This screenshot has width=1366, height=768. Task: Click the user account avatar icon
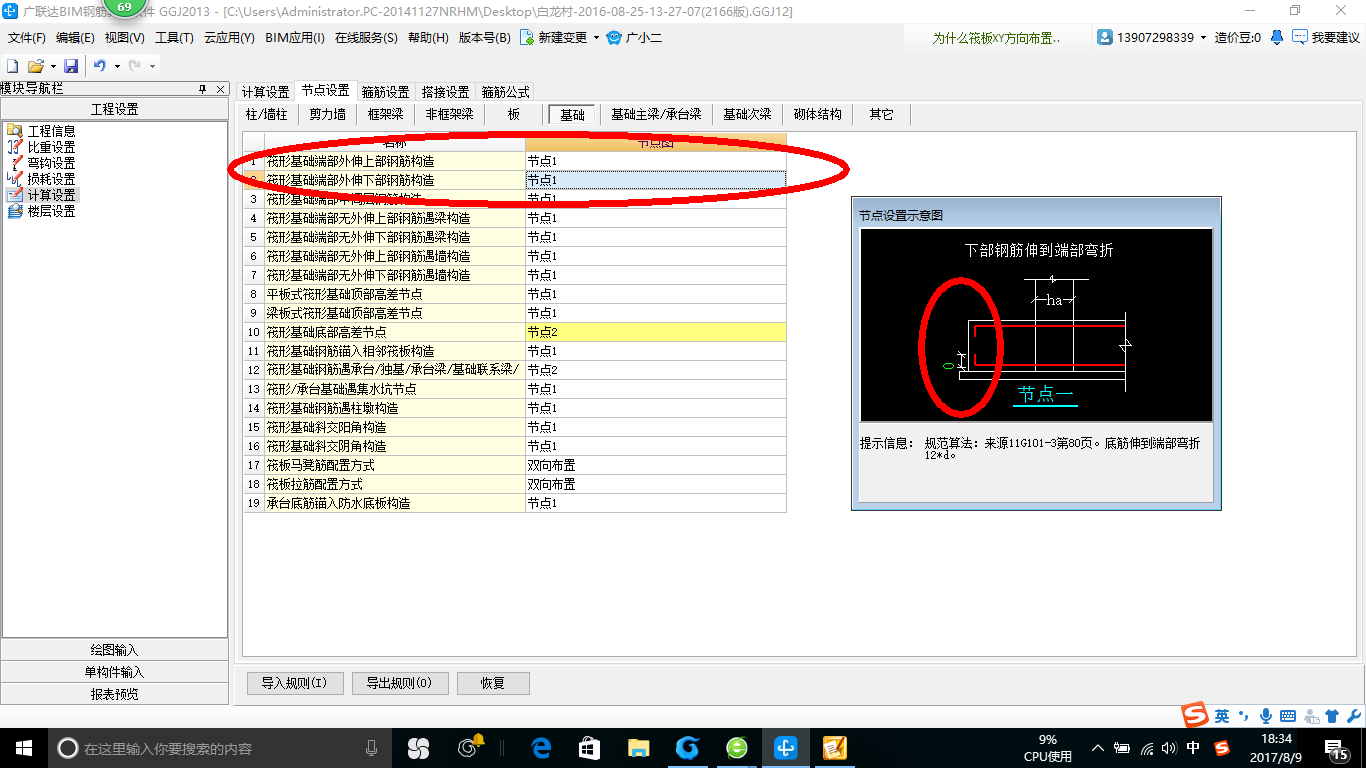coord(1105,37)
